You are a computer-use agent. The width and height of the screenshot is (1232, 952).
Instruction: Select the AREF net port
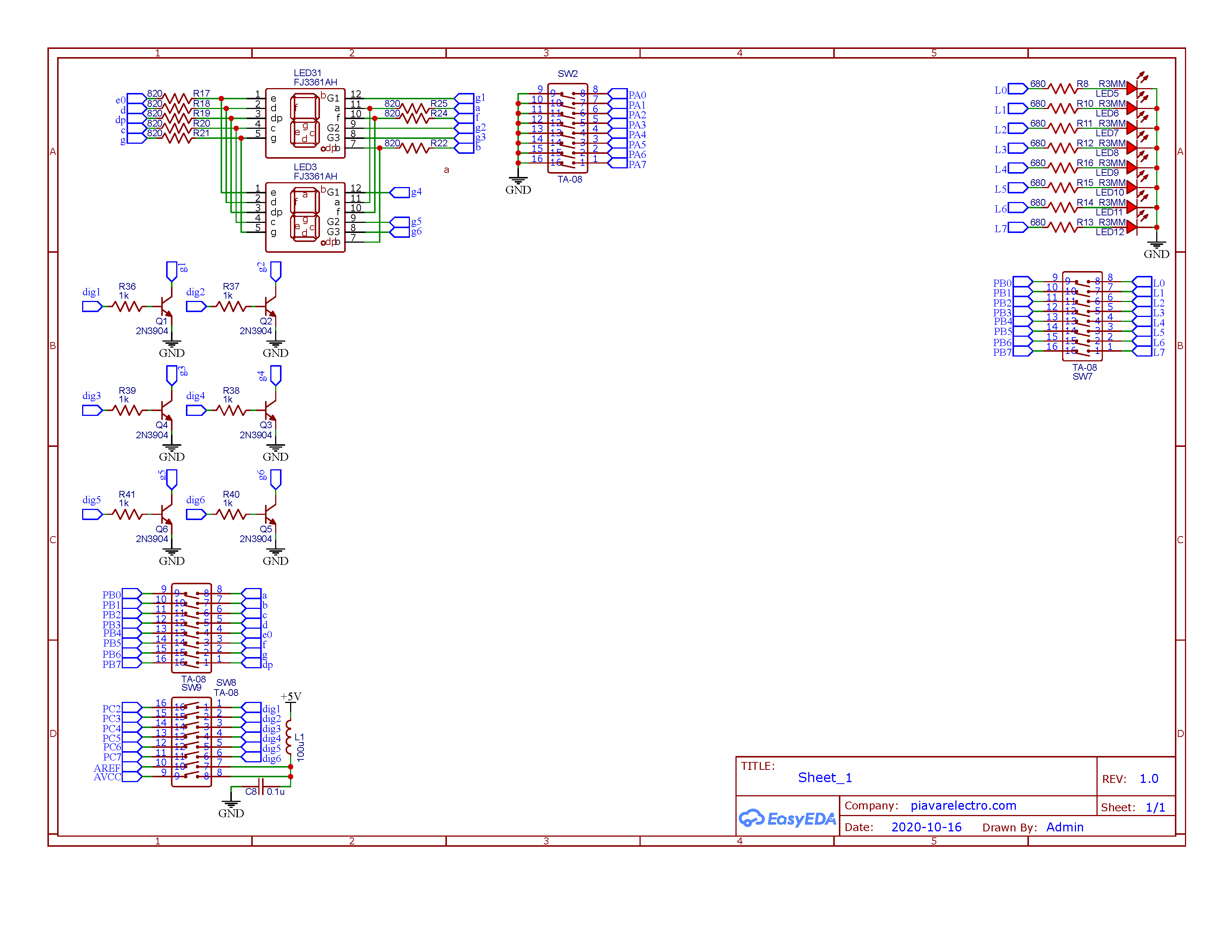(x=132, y=766)
